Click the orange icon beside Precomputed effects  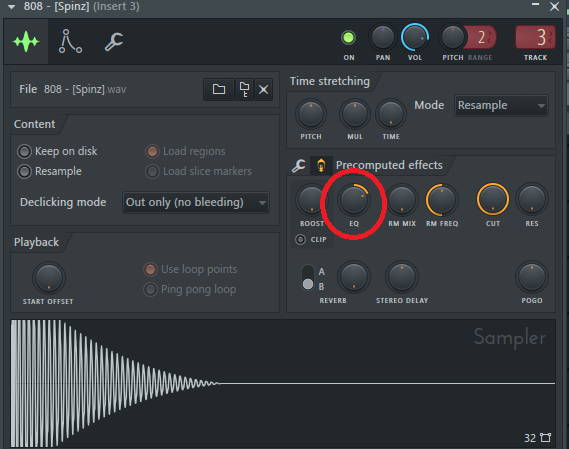click(320, 166)
